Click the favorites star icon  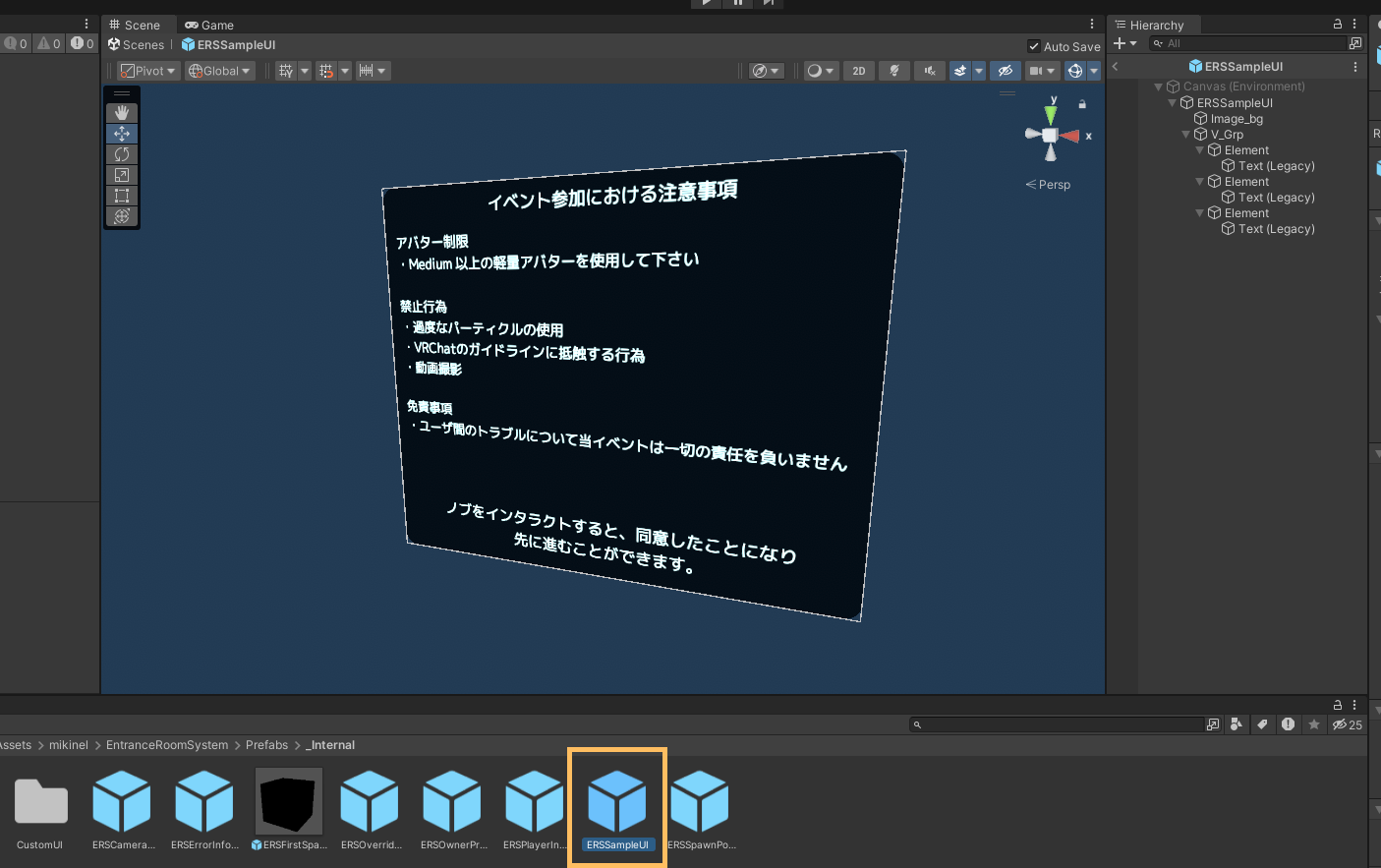(1314, 724)
